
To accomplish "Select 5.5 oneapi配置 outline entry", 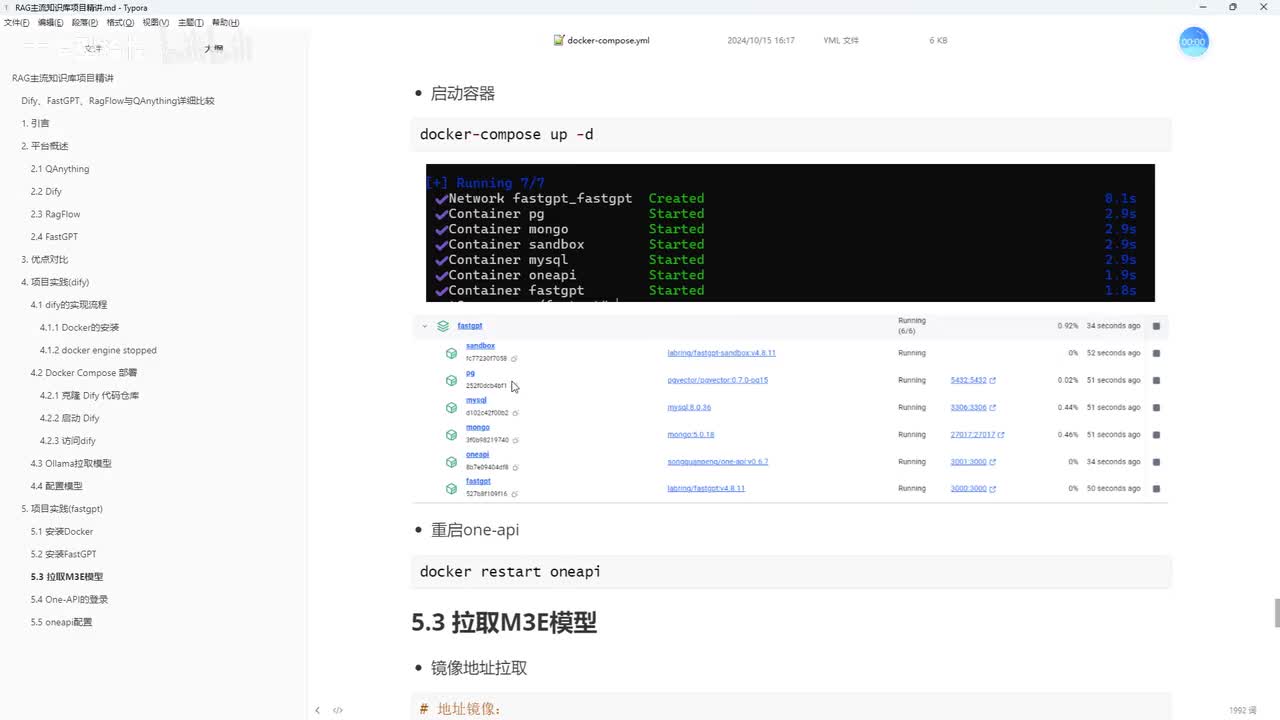I will click(61, 622).
